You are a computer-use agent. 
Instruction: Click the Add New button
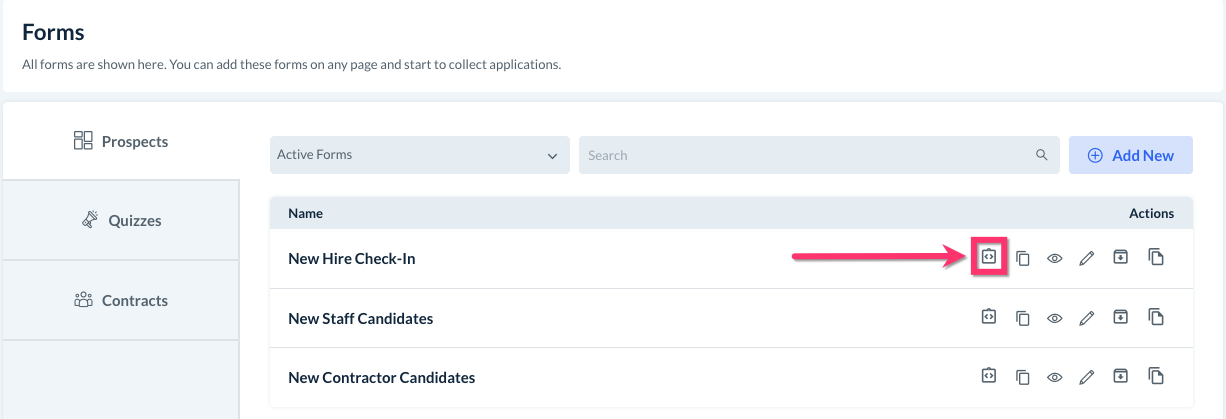(1130, 155)
